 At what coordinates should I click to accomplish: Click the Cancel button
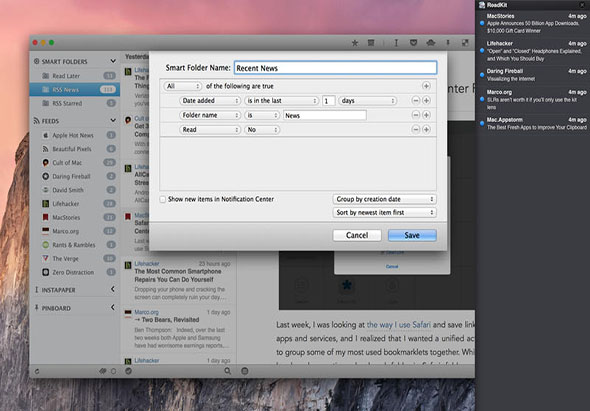357,236
